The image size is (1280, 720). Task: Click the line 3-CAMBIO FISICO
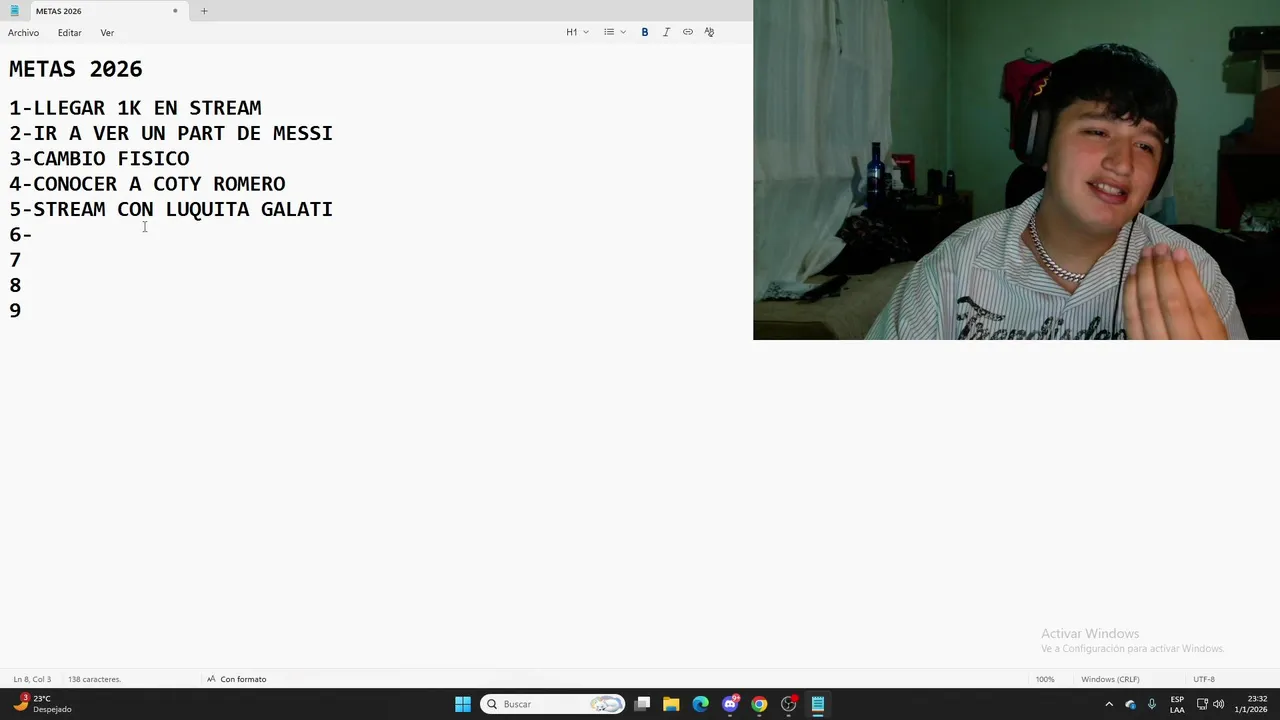[x=99, y=158]
